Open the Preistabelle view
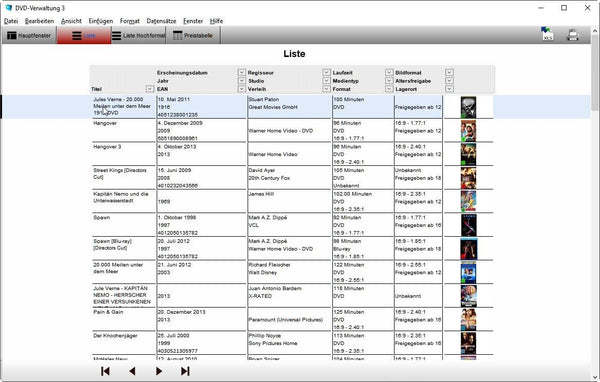The width and height of the screenshot is (600, 382). pyautogui.click(x=193, y=36)
